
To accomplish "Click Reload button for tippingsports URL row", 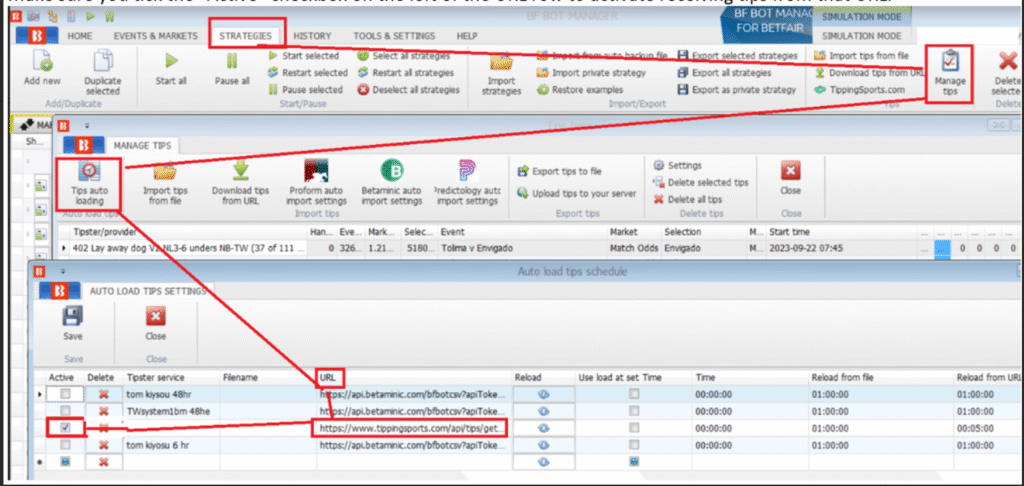I will tap(543, 428).
